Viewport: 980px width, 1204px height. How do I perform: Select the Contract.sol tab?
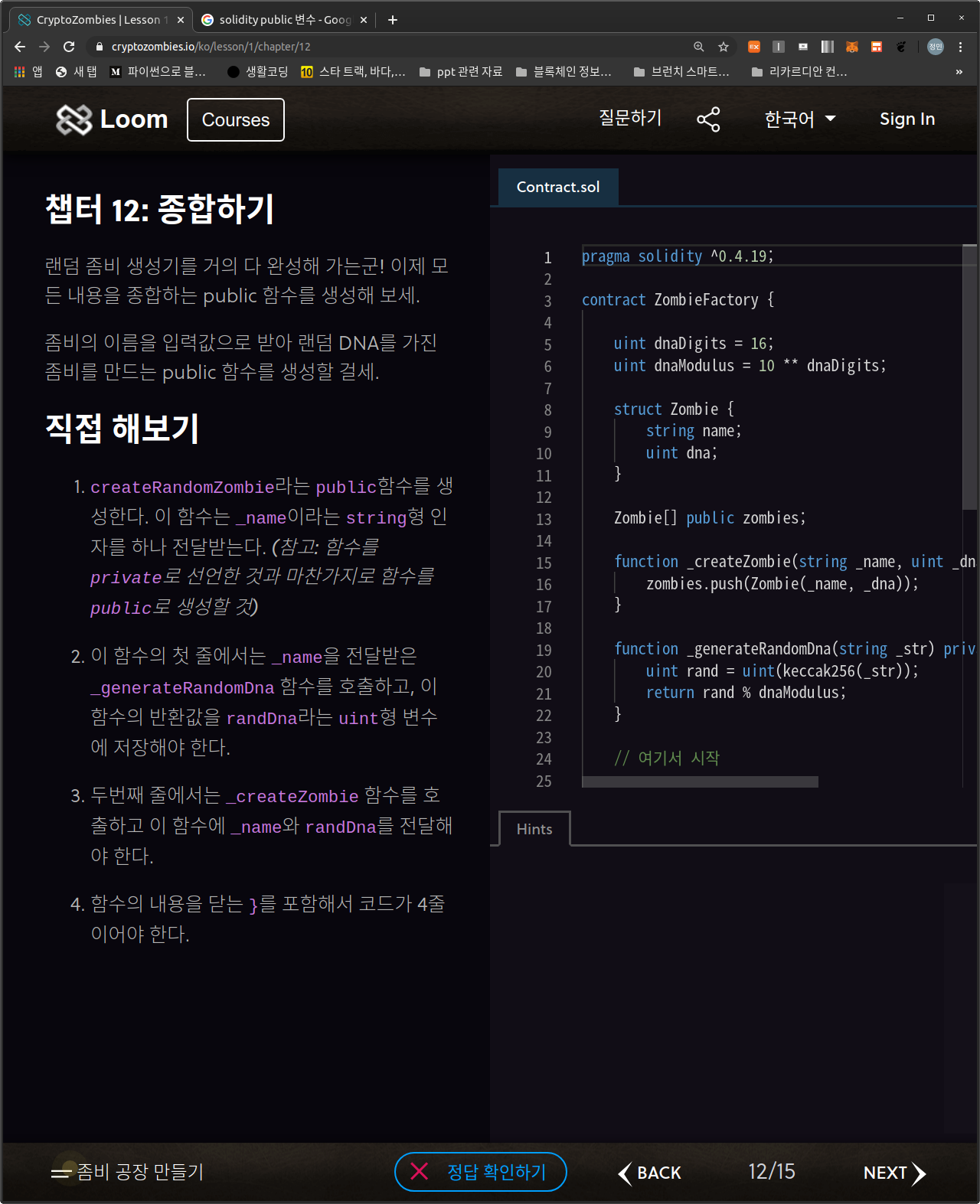(558, 187)
